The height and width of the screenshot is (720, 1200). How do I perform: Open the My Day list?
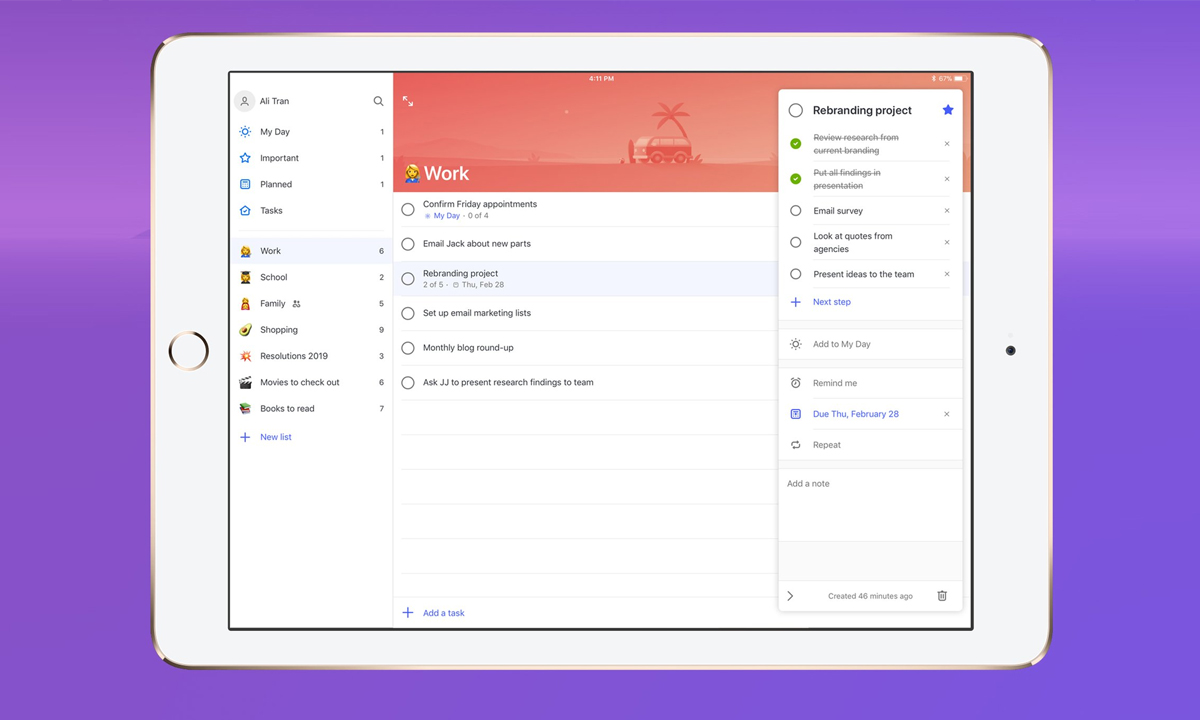[311, 132]
